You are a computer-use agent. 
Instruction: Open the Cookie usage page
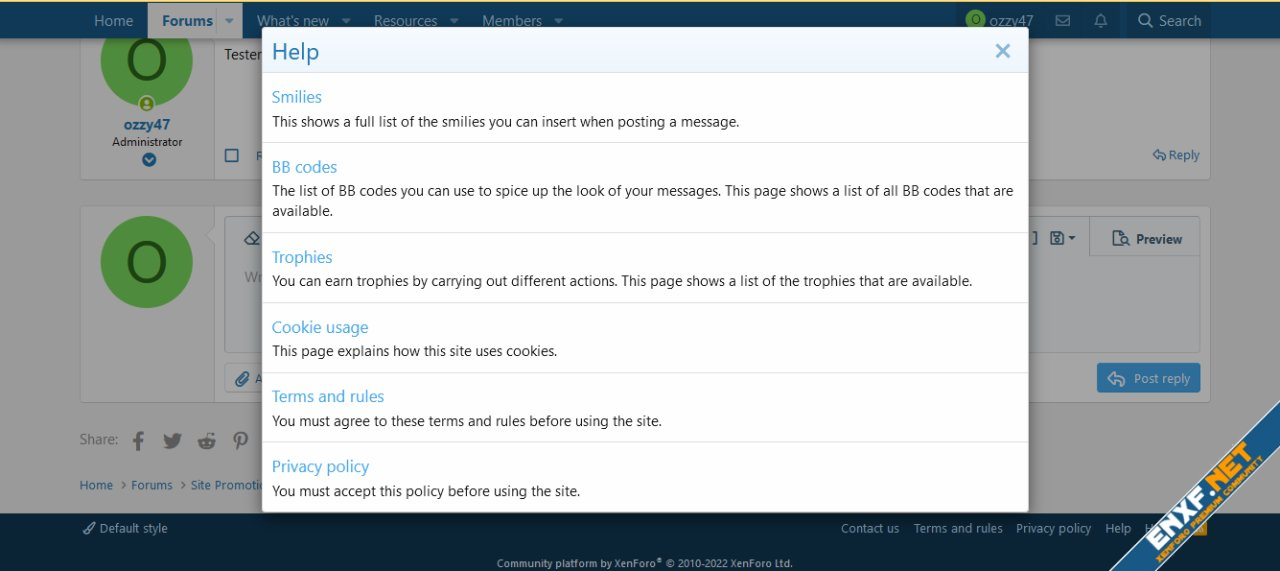[320, 327]
